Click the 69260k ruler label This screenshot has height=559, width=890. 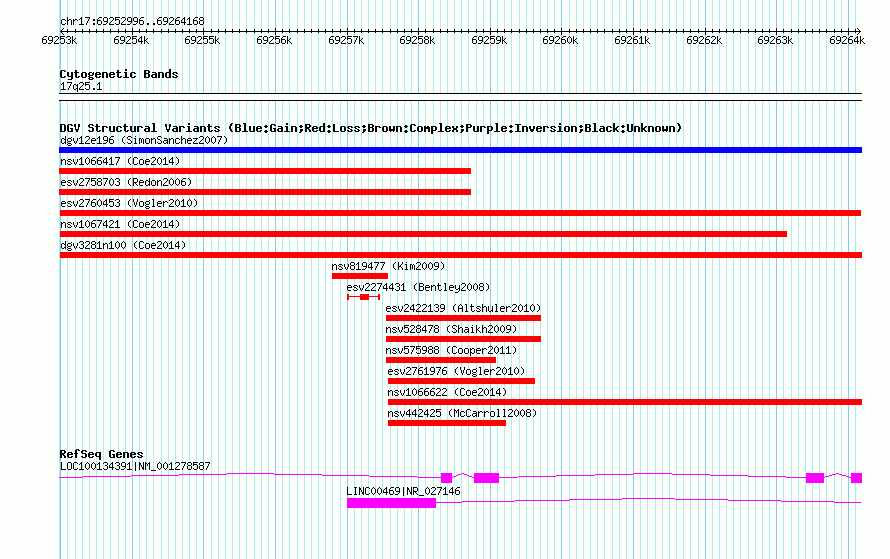[560, 40]
